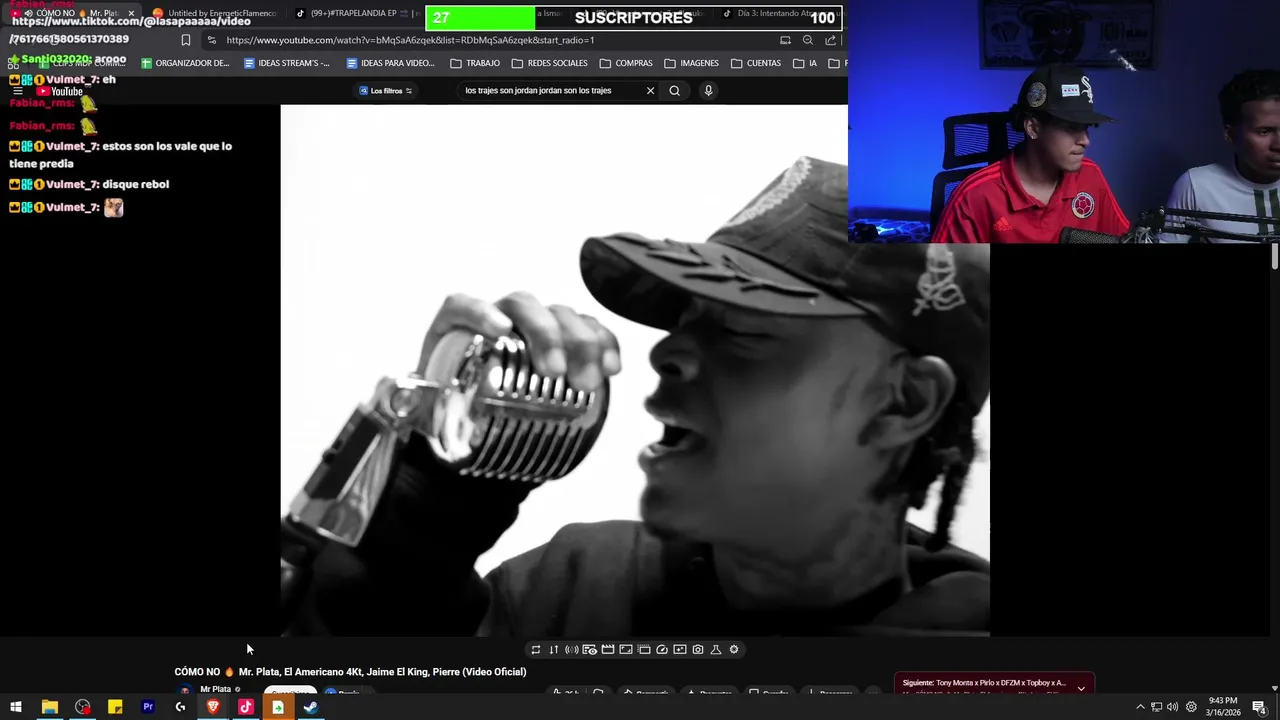Click the site settings icon before the URL
1280x720 pixels.
pyautogui.click(x=211, y=40)
